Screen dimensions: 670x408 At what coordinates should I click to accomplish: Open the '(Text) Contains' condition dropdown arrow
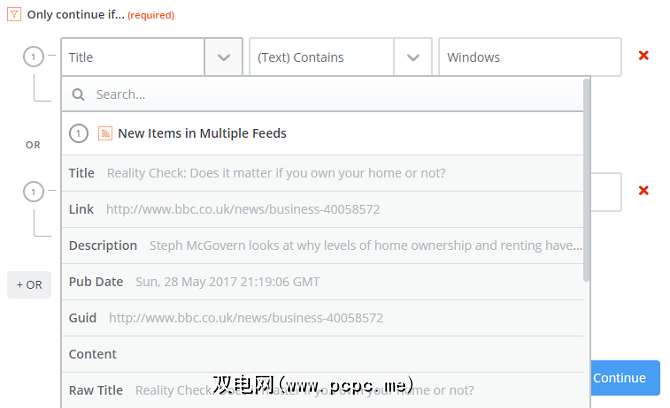coord(413,57)
